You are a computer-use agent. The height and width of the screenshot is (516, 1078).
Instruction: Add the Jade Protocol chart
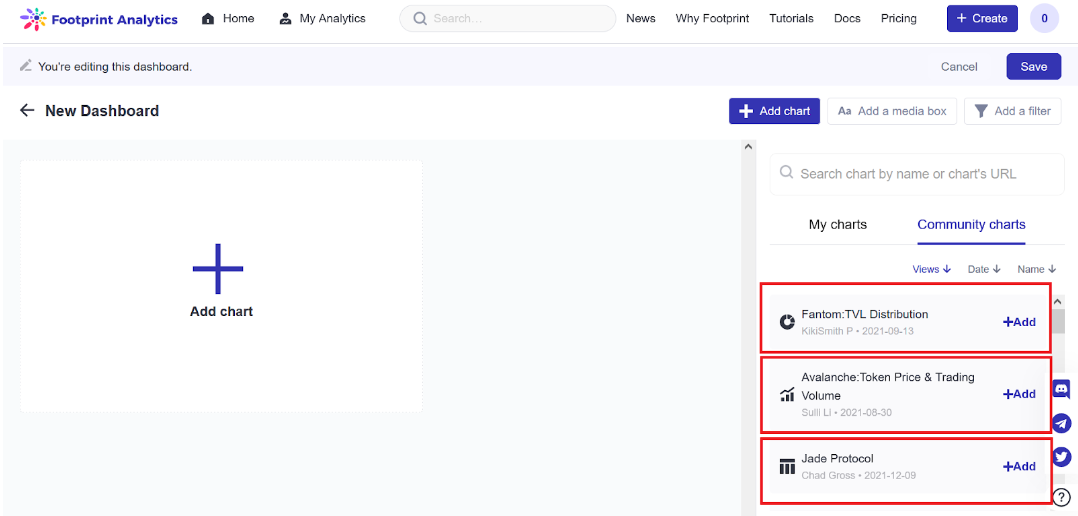point(1019,466)
